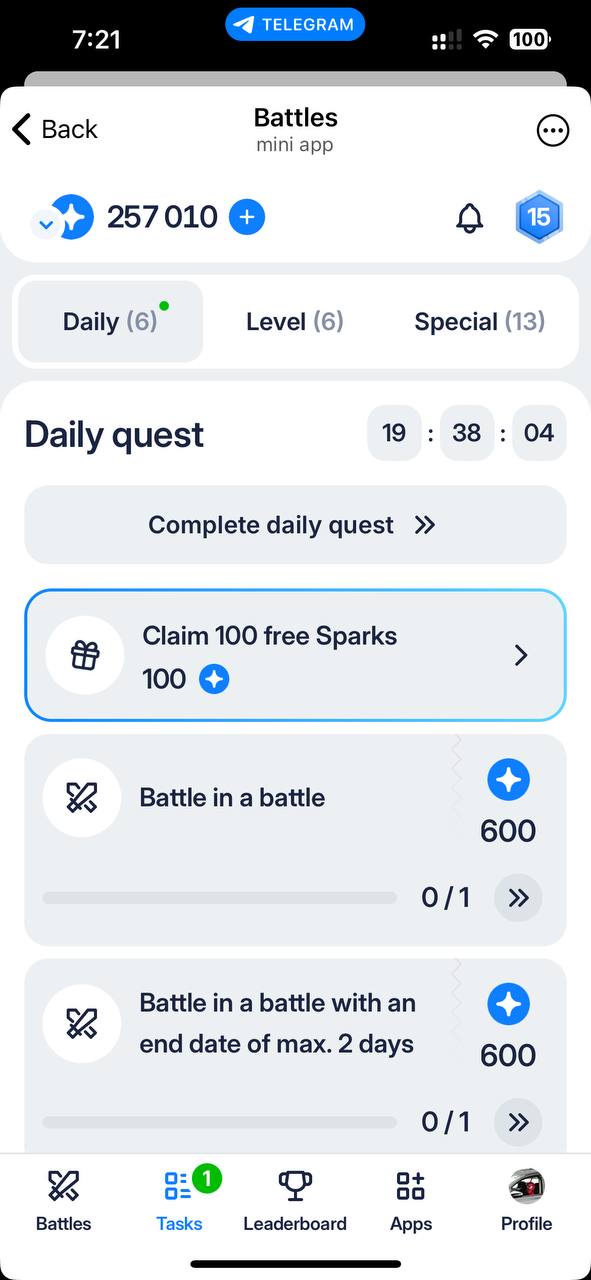Viewport: 591px width, 1280px height.
Task: Open the Claim 100 free Sparks chevron
Action: 520,655
